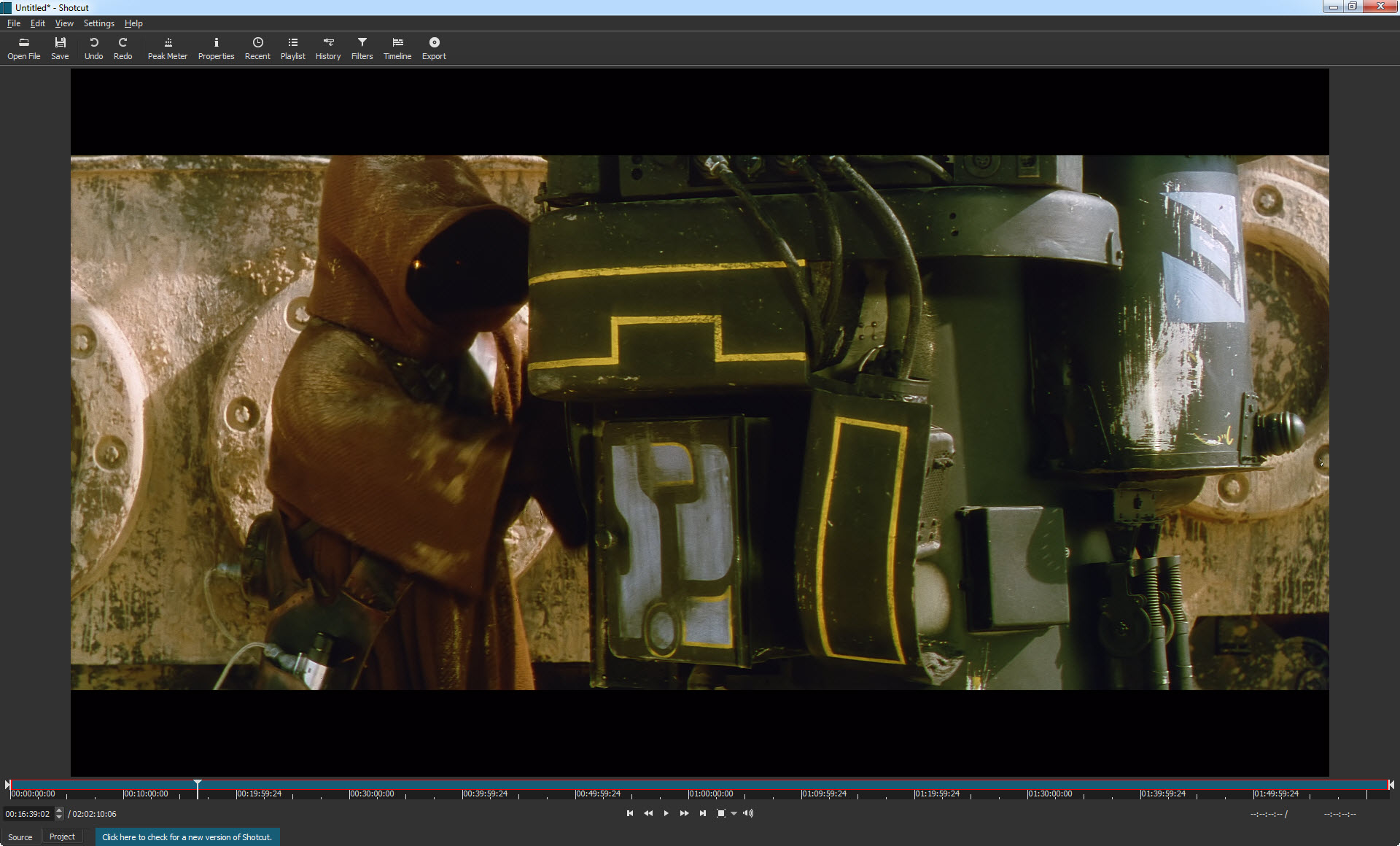The width and height of the screenshot is (1400, 846).
Task: Click the check for new Shotcut version link
Action: point(187,837)
